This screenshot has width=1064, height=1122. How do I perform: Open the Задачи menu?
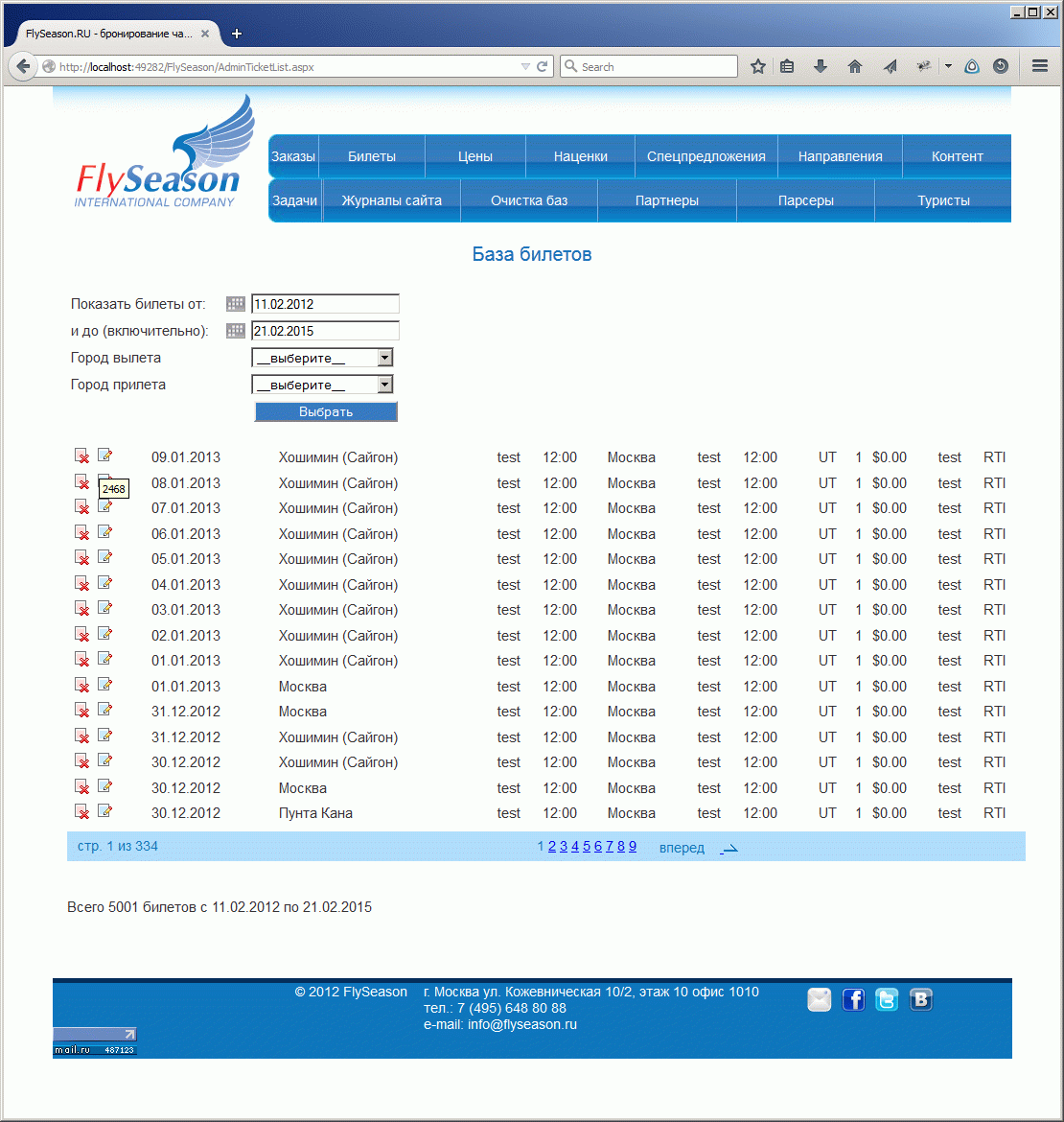[x=294, y=200]
